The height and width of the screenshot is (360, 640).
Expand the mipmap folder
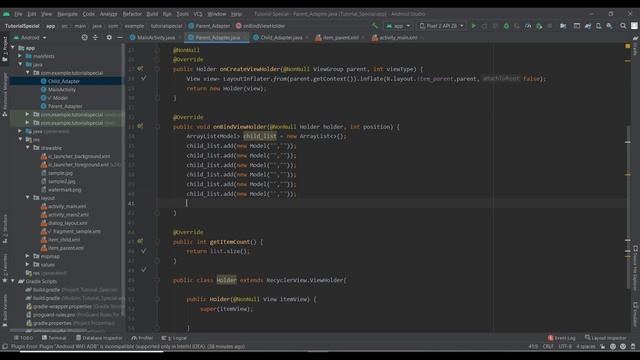pyautogui.click(x=28, y=256)
